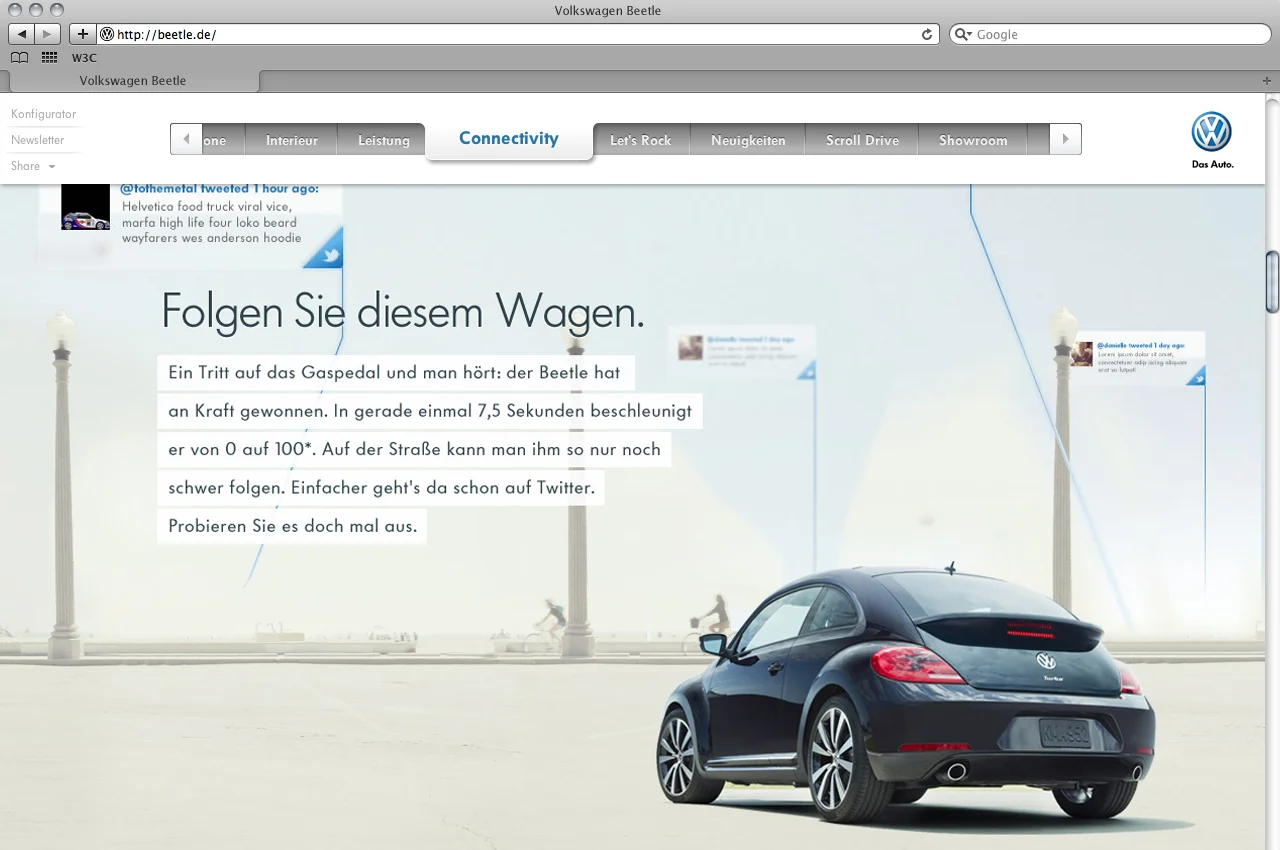Image resolution: width=1280 pixels, height=850 pixels.
Task: Go back with the browser back arrow
Action: 22,34
